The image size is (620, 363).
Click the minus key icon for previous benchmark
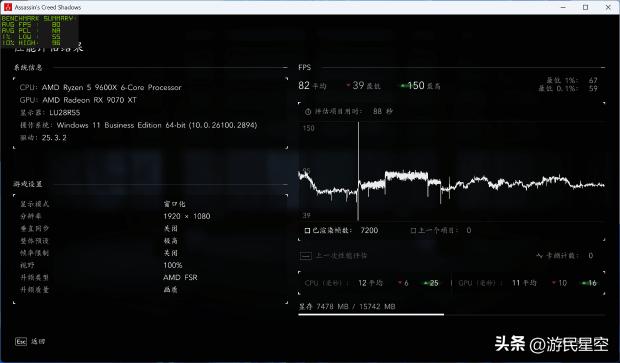[306, 256]
